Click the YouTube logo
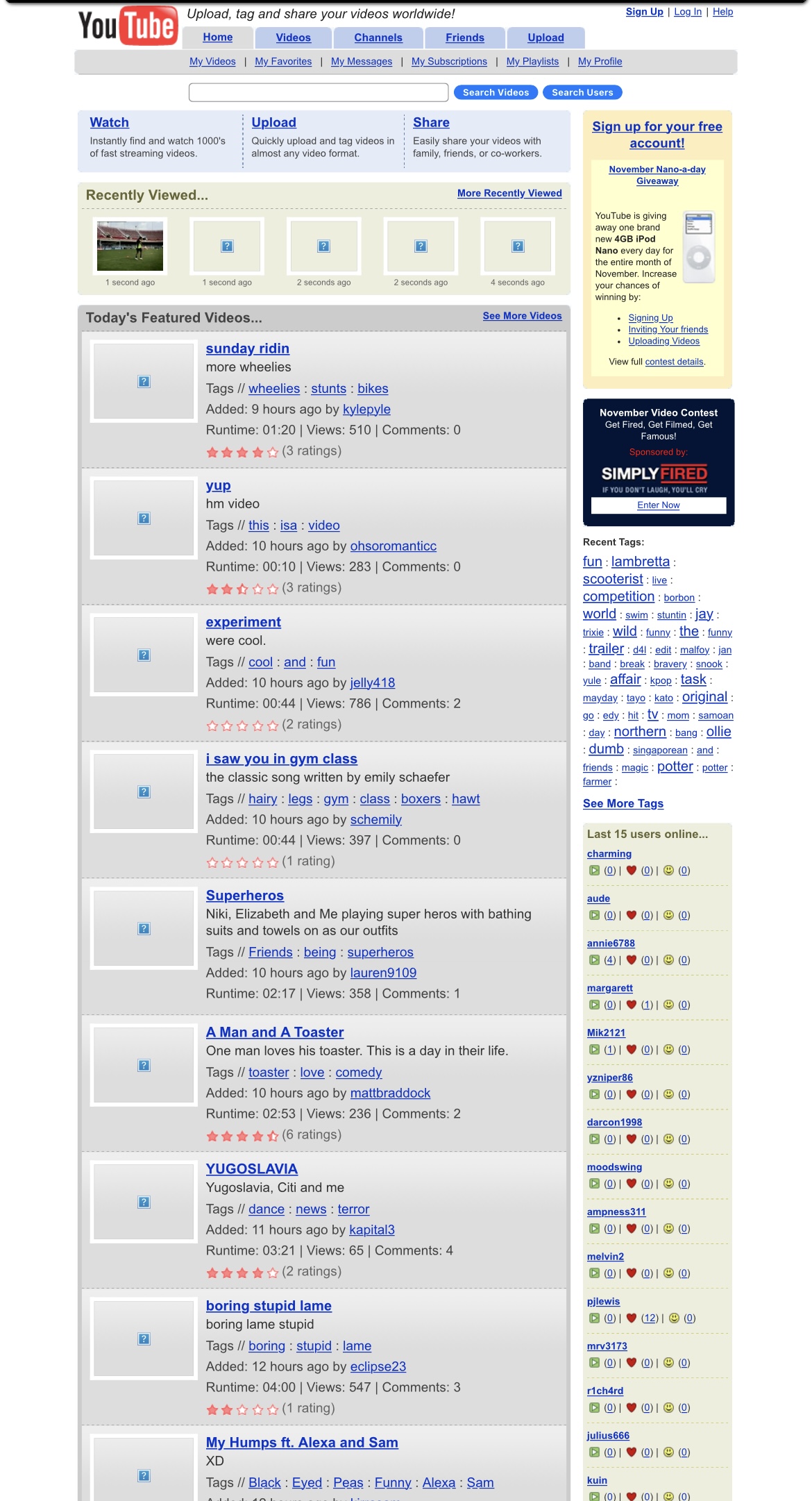This screenshot has width=812, height=1501. (128, 26)
